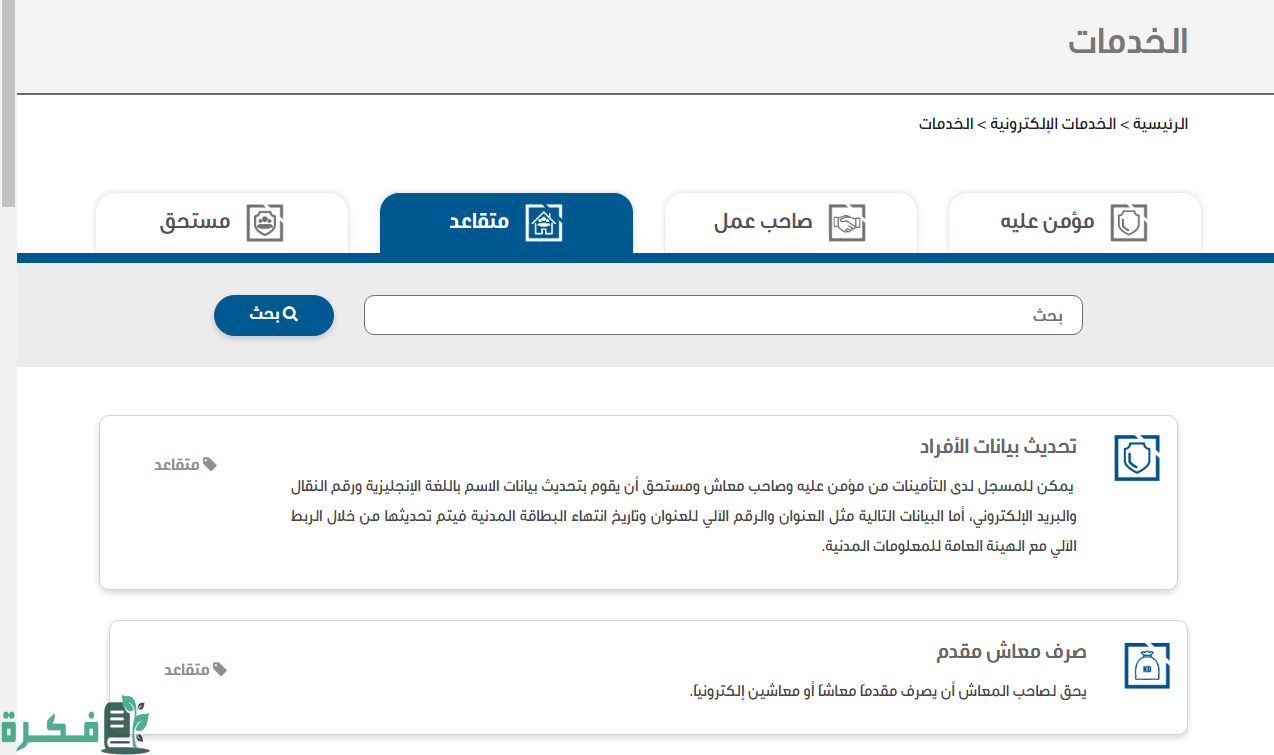Click the tag icon on صرف معاش مقدم card
Viewport: 1274px width, 755px height.
pos(220,669)
